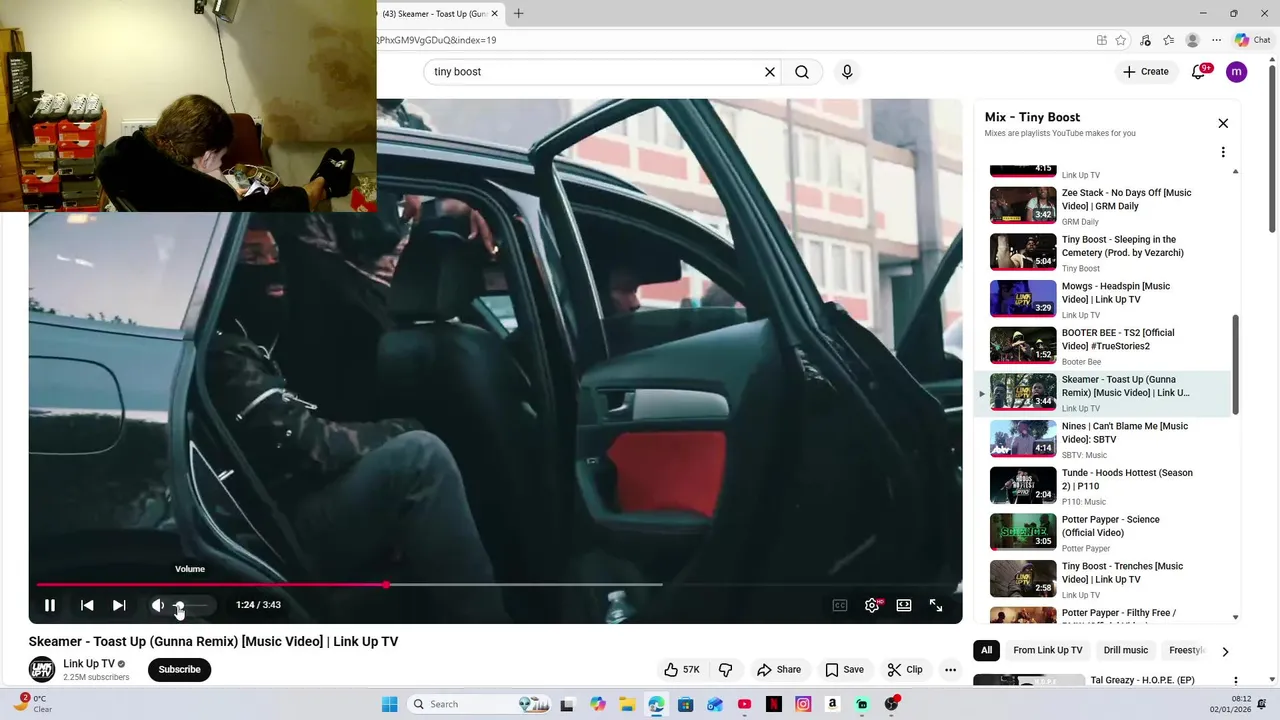Enter full screen mode
1280x720 pixels.
click(x=936, y=605)
